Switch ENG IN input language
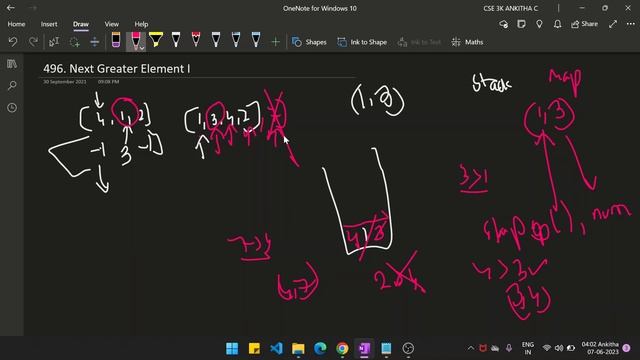This screenshot has width=640, height=360. (528, 348)
